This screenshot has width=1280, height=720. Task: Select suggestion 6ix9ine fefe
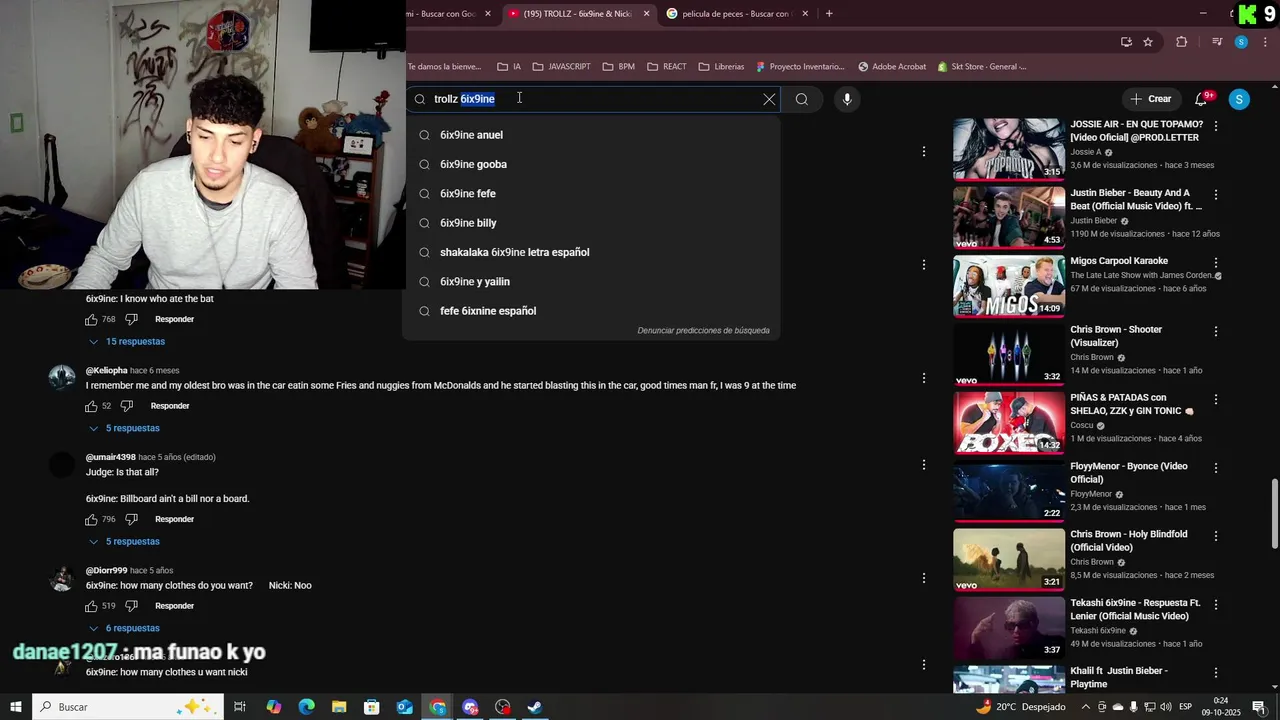[x=591, y=193]
